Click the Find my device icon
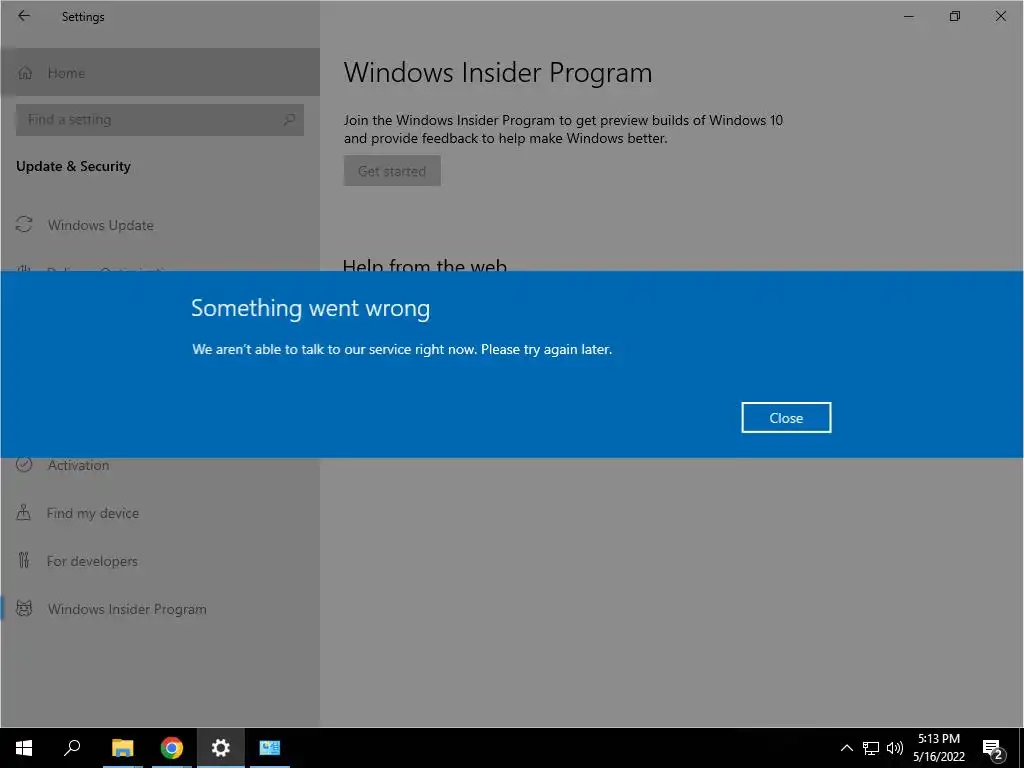The image size is (1024, 768). pos(24,513)
